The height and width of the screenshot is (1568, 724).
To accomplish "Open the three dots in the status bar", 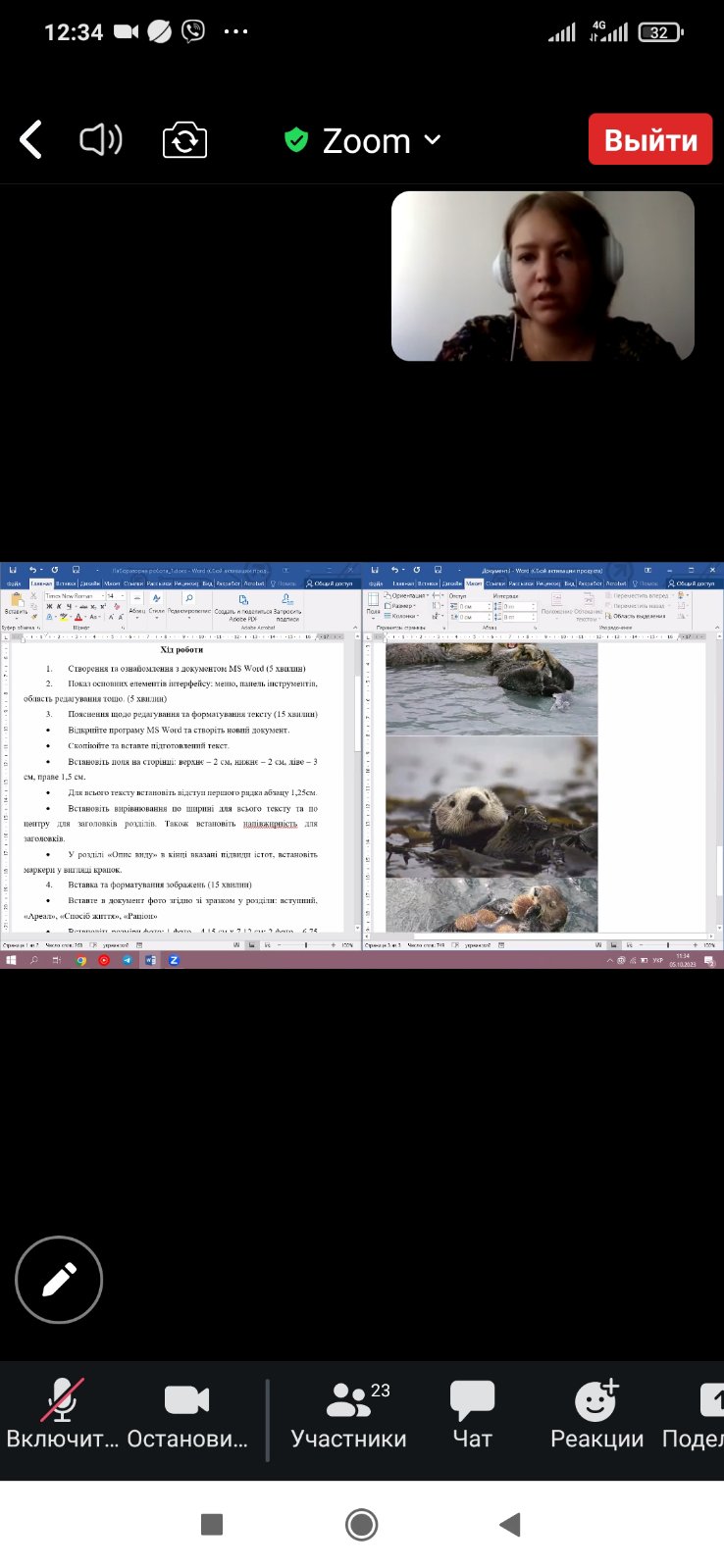I will pyautogui.click(x=236, y=31).
